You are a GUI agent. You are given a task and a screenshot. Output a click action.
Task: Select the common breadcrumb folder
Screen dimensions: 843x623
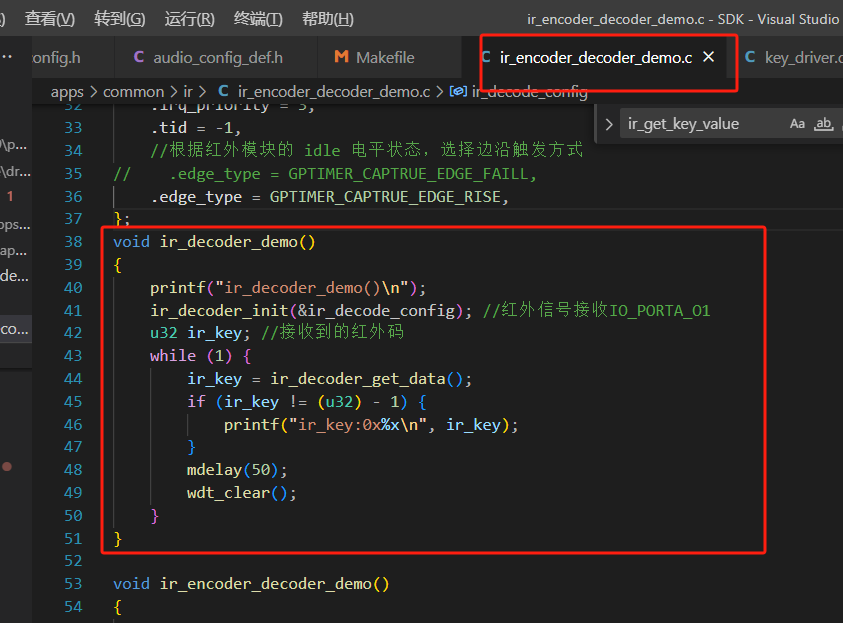pos(133,92)
